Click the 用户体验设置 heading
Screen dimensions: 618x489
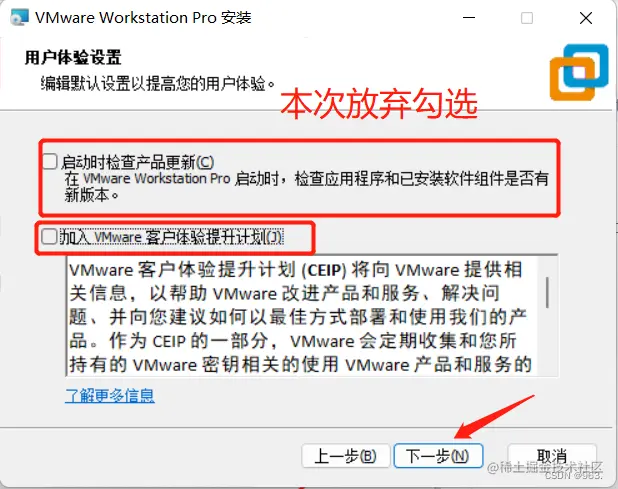coord(73,58)
